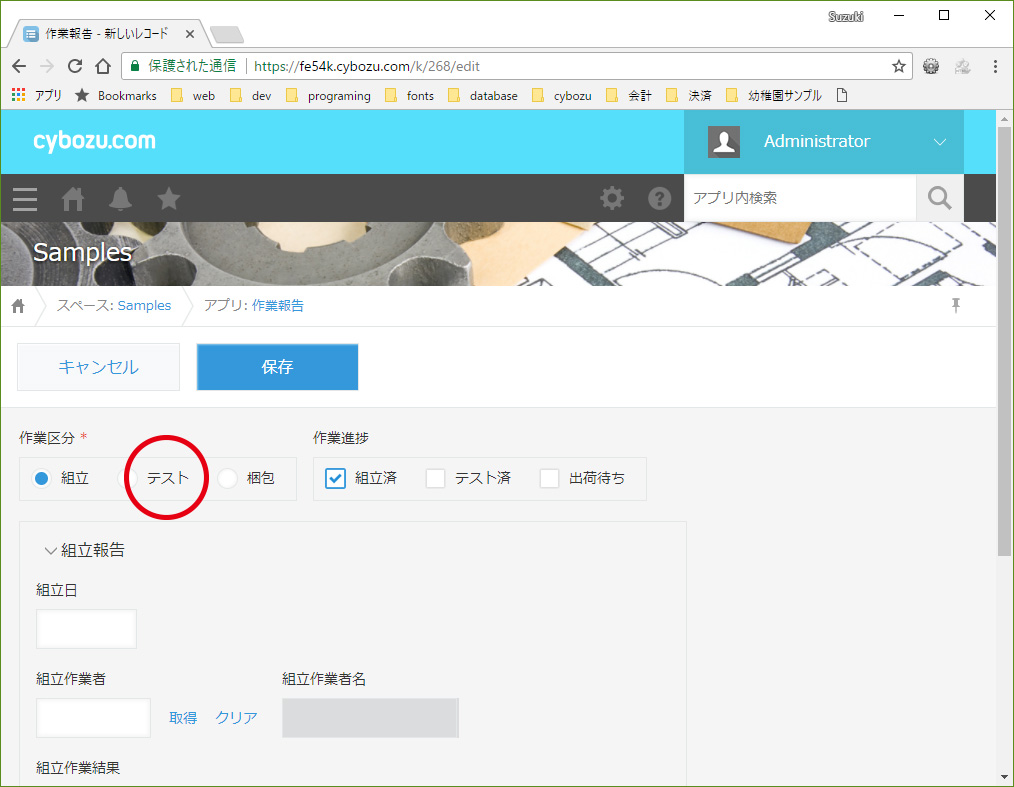Screen dimensions: 1014x787
Task: Click the 取得 lookup link
Action: click(x=183, y=718)
